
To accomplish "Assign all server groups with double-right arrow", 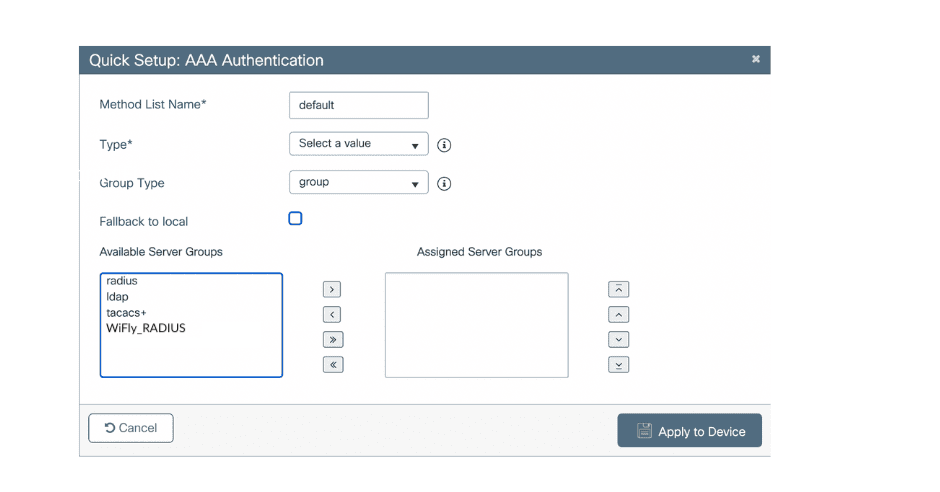I will (x=333, y=340).
